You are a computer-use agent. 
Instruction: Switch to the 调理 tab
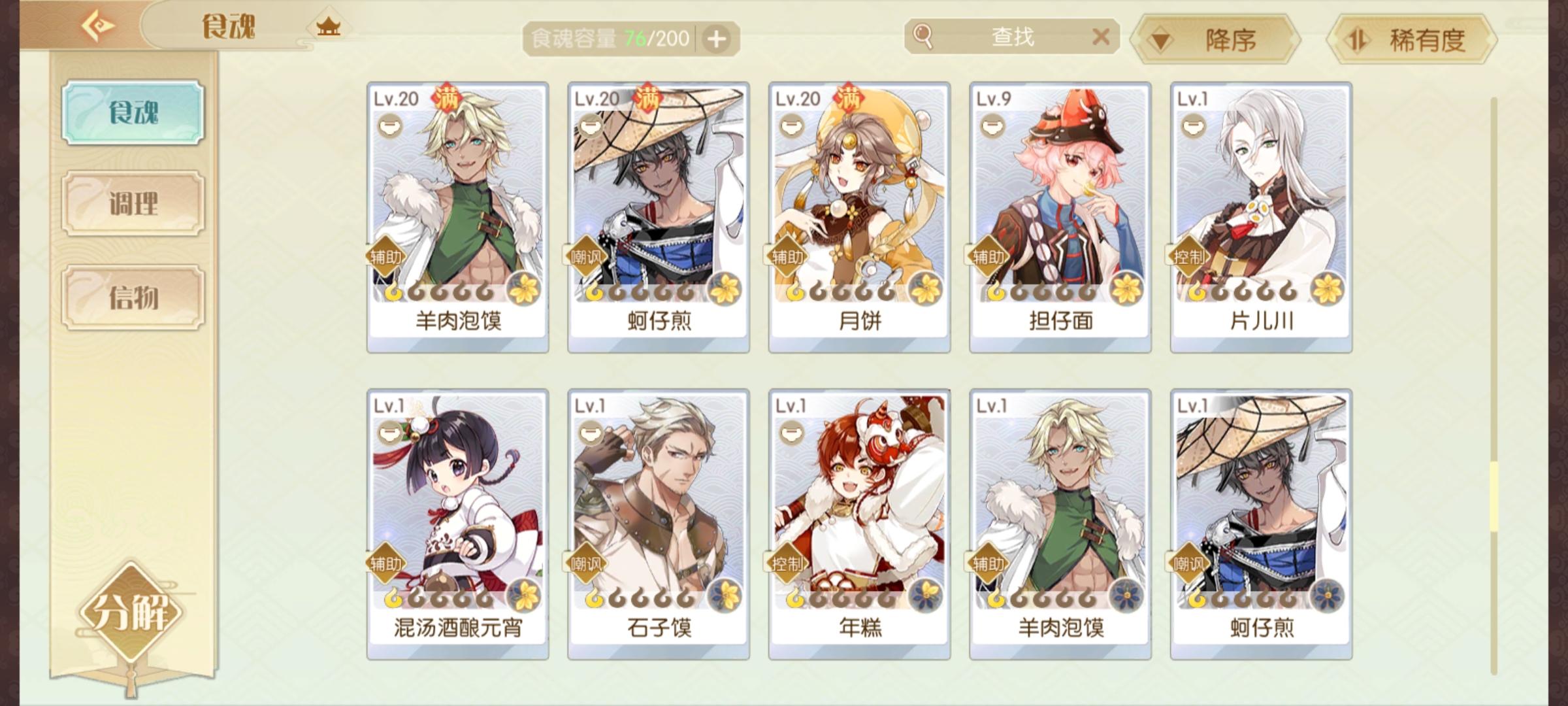tap(133, 204)
